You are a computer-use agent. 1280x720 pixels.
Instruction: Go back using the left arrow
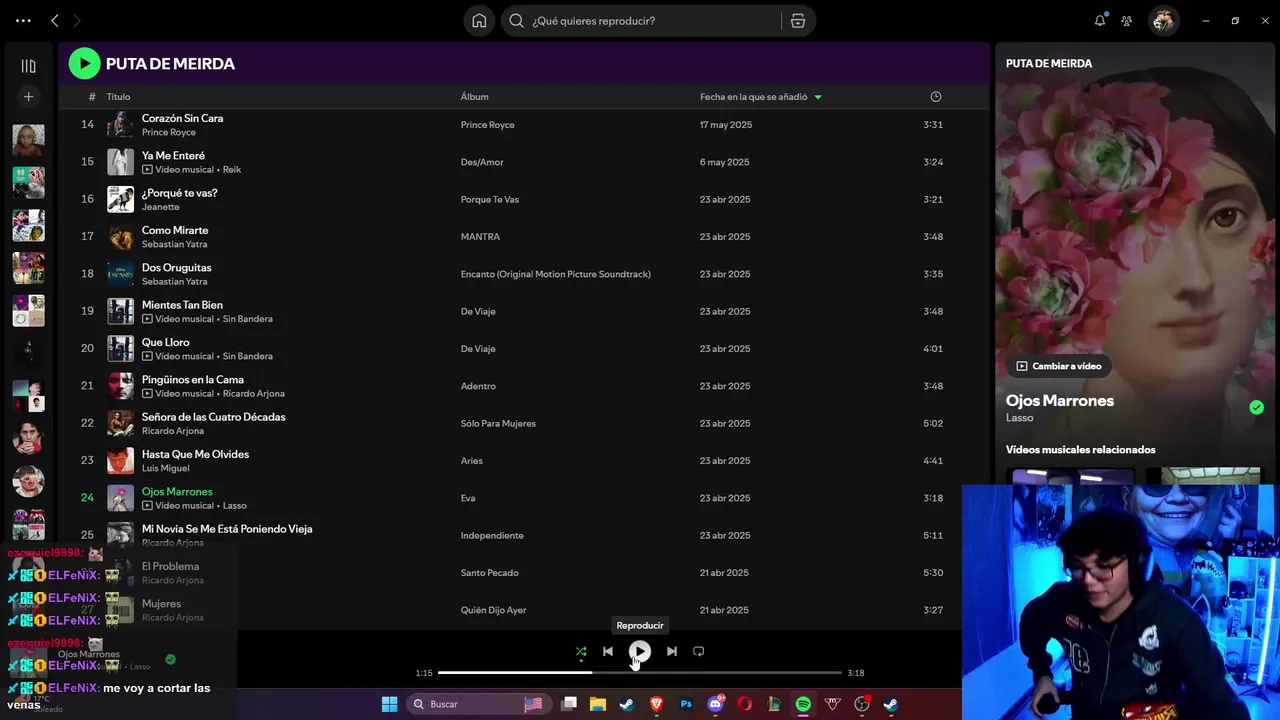55,21
